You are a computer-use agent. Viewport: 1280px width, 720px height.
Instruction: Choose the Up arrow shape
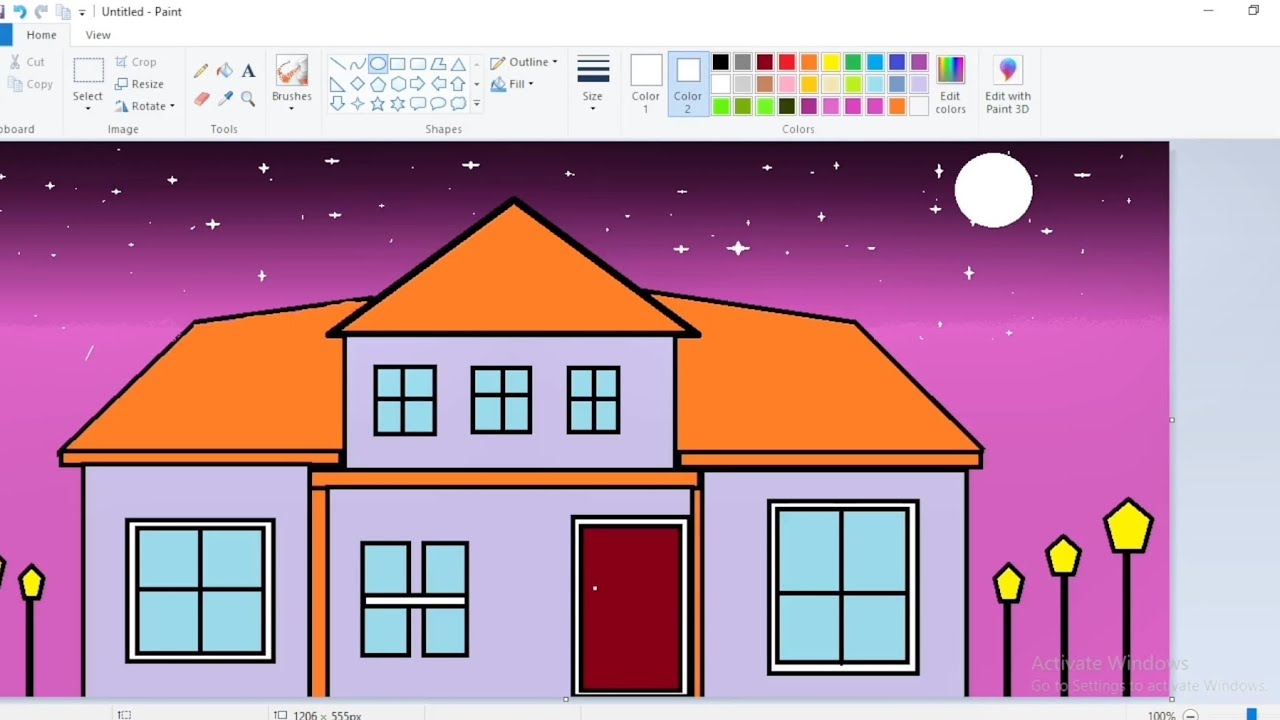click(458, 84)
